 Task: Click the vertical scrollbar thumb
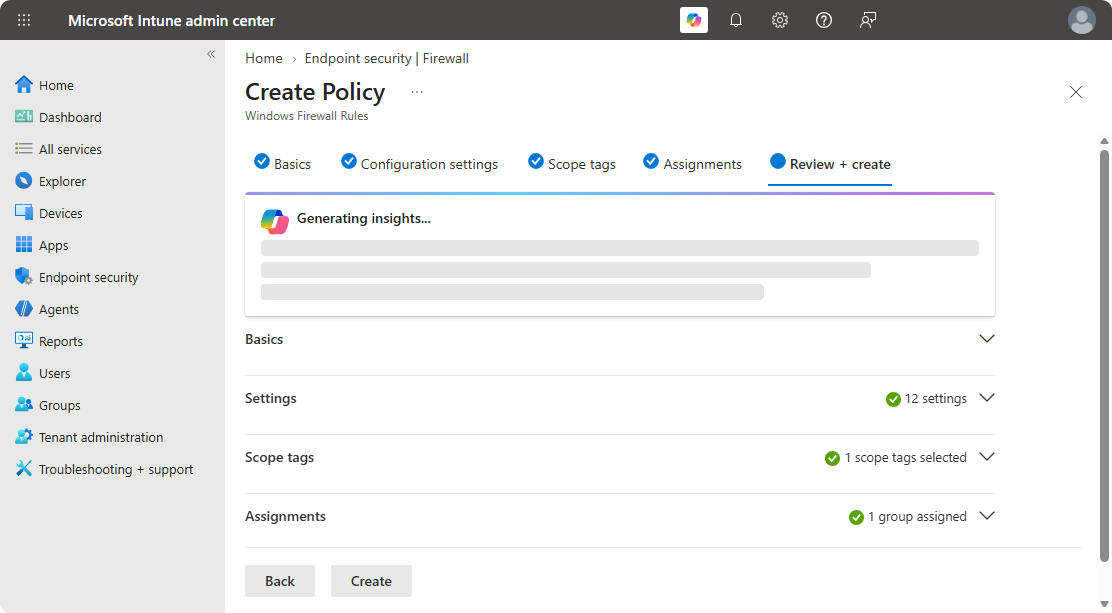click(x=1104, y=355)
